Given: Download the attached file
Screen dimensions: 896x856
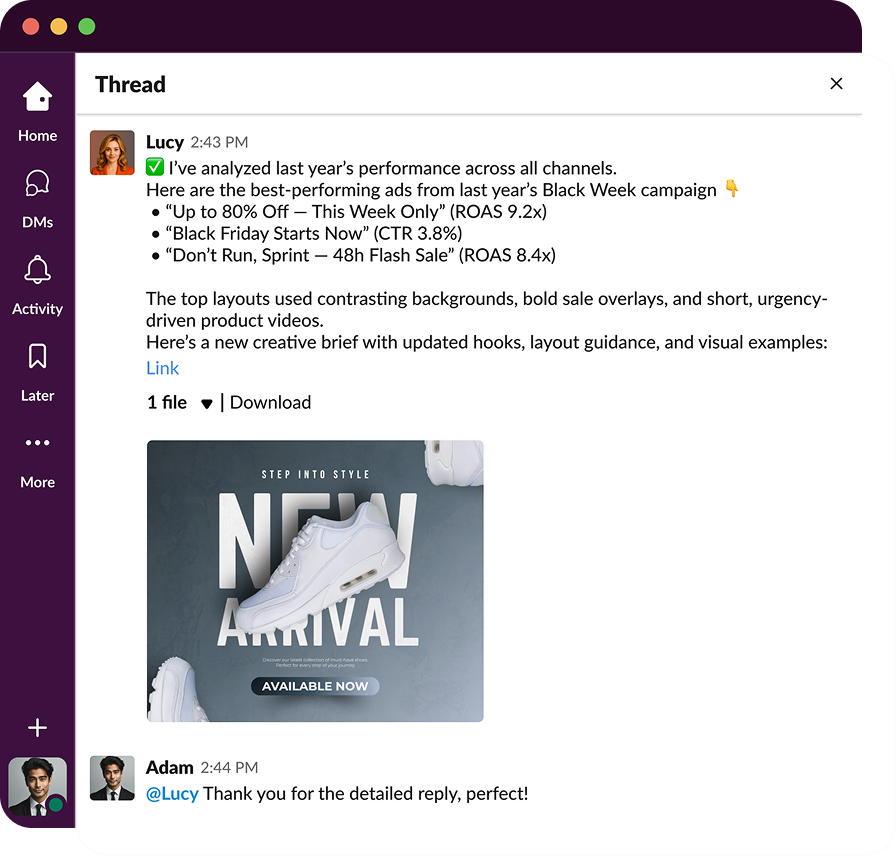Looking at the screenshot, I should [270, 403].
